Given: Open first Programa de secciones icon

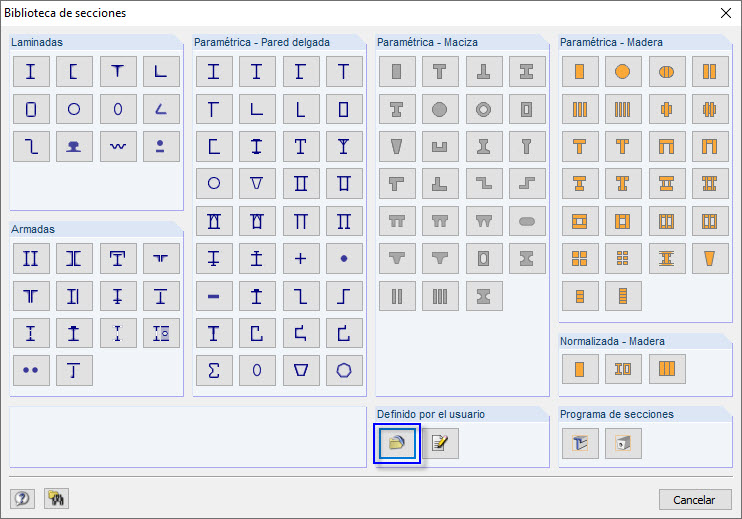Looking at the screenshot, I should click(579, 442).
